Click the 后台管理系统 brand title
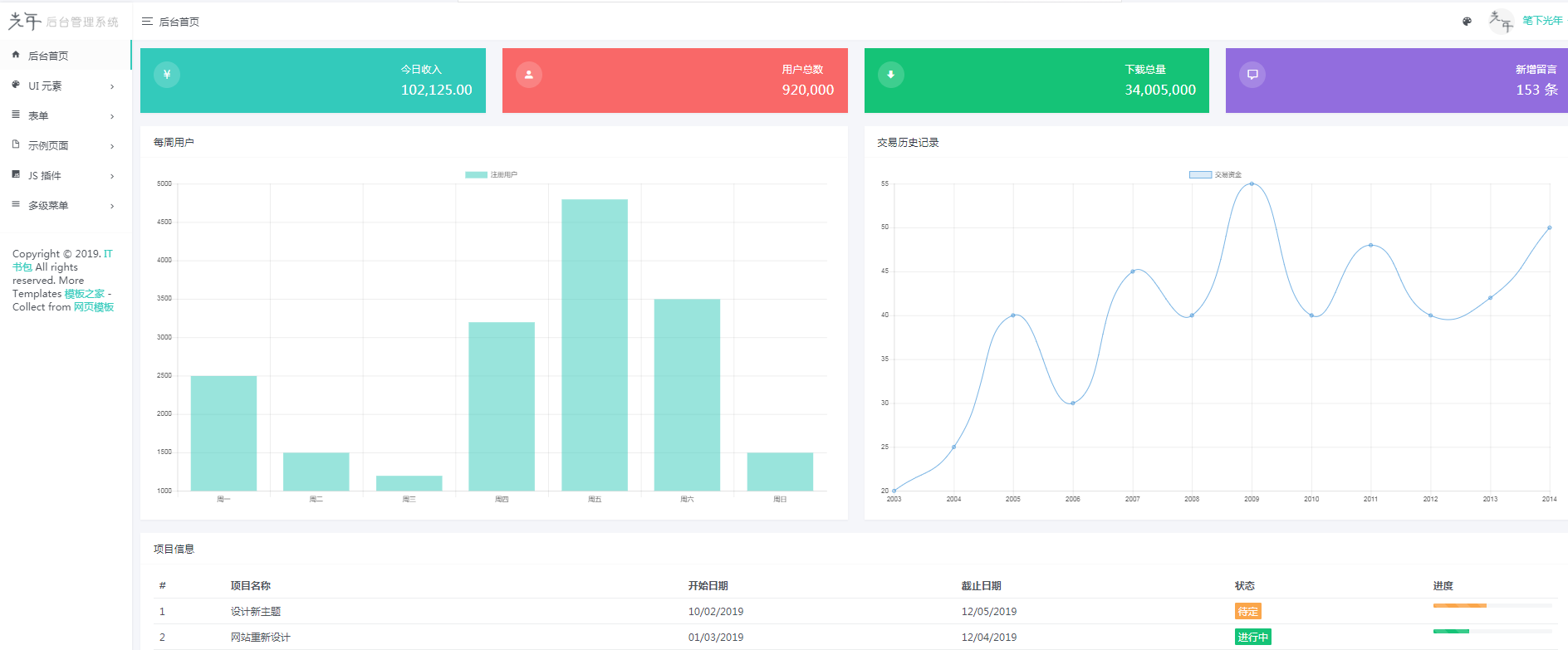 coord(82,22)
